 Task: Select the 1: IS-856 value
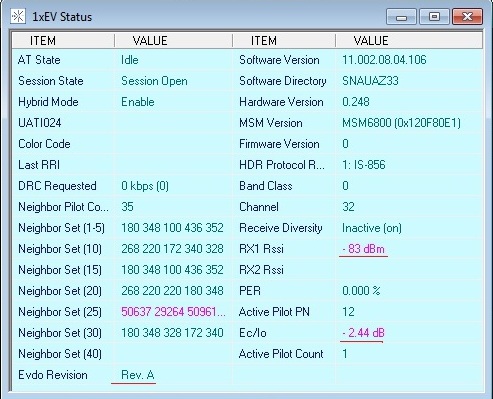point(364,165)
